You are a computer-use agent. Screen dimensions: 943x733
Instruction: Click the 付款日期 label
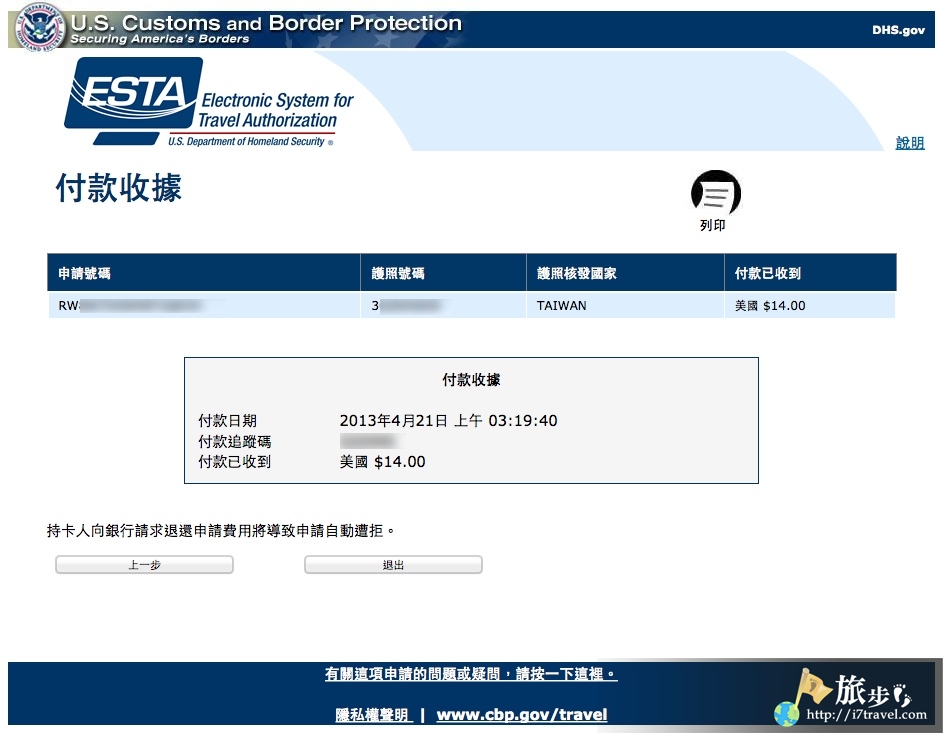coord(227,420)
